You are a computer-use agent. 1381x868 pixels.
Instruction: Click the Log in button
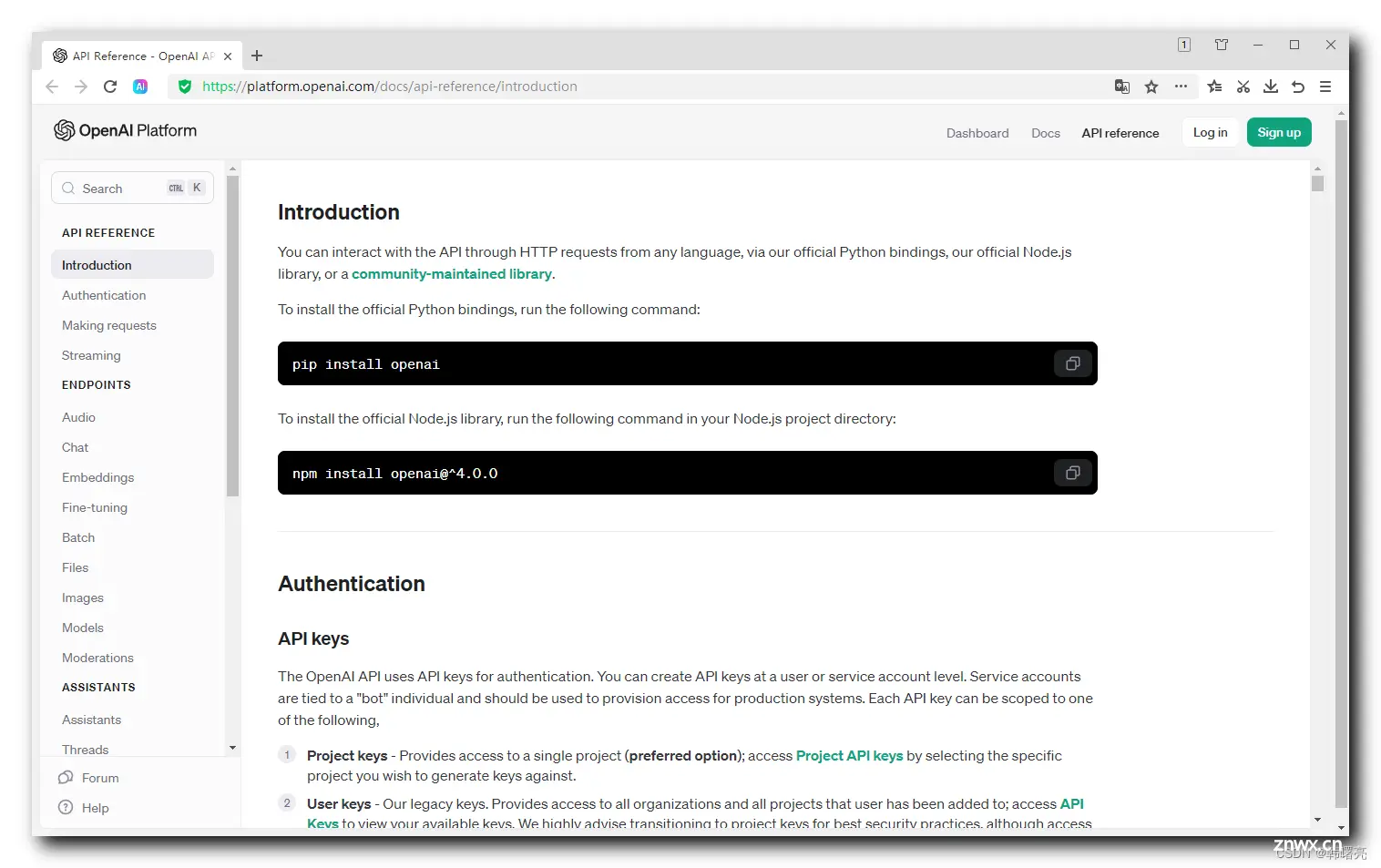pyautogui.click(x=1210, y=132)
